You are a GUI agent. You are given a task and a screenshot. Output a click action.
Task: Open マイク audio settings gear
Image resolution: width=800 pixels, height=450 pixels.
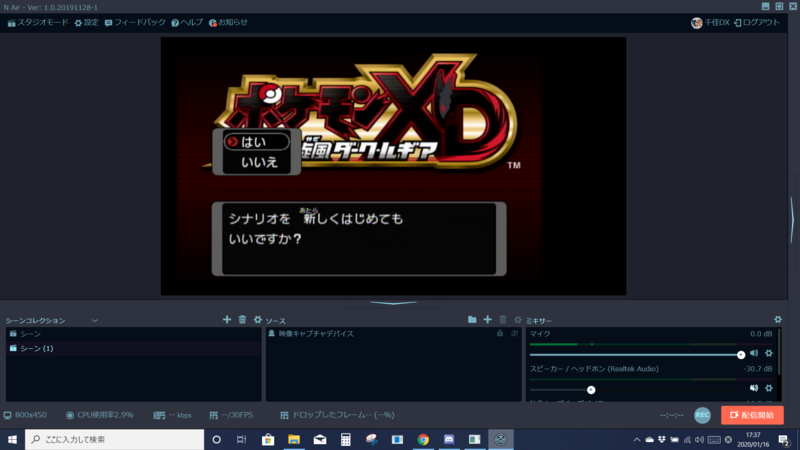[x=769, y=353]
